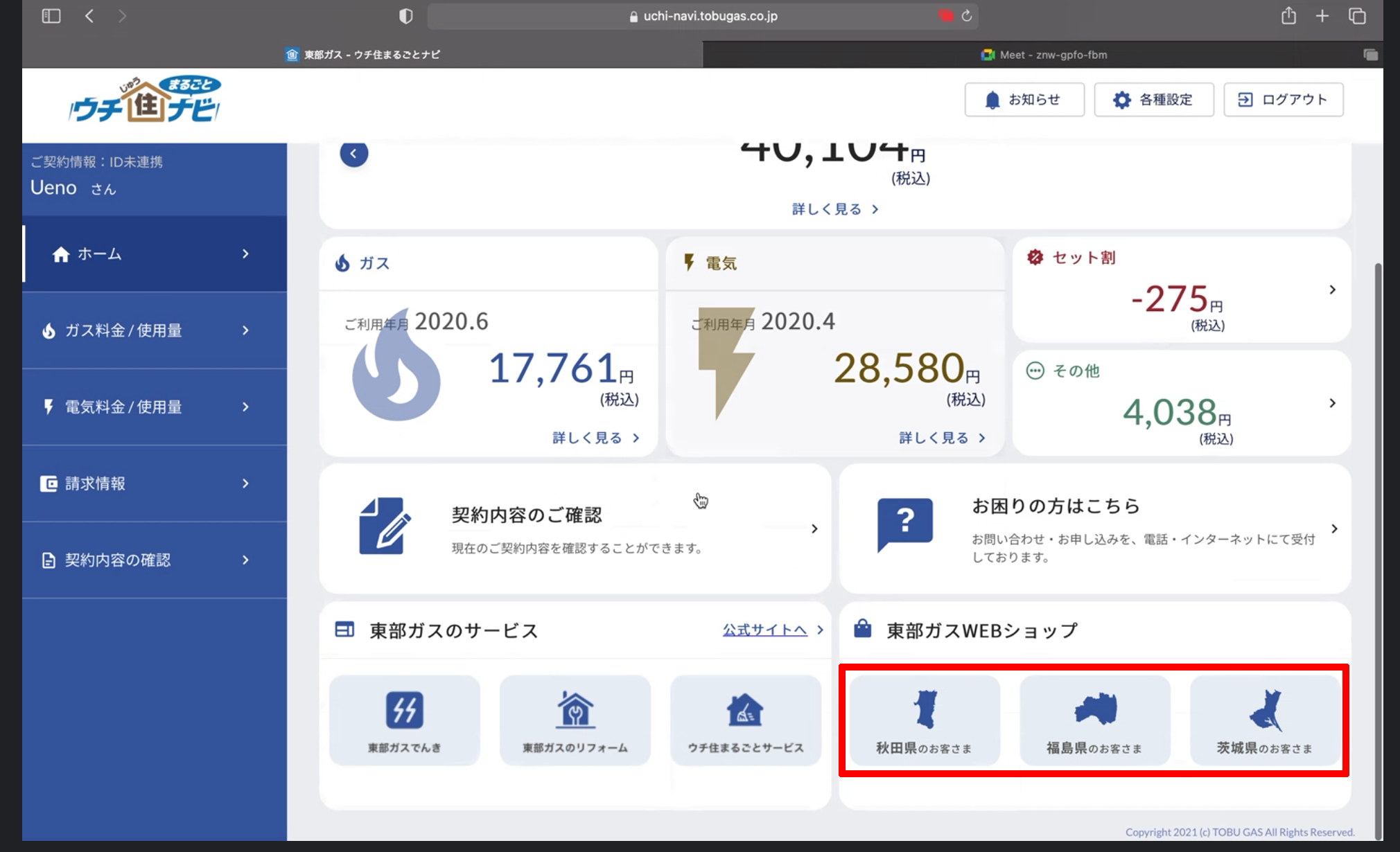This screenshot has width=1400, height=852.
Task: Click the round blue back-arrow button
Action: [x=353, y=154]
